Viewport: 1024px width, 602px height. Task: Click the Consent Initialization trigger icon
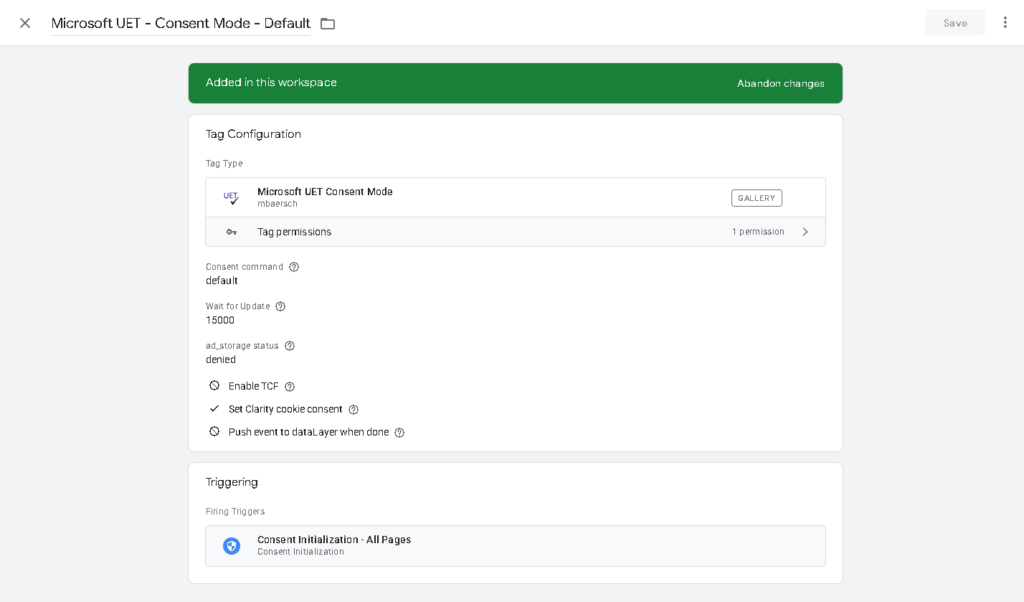[231, 546]
